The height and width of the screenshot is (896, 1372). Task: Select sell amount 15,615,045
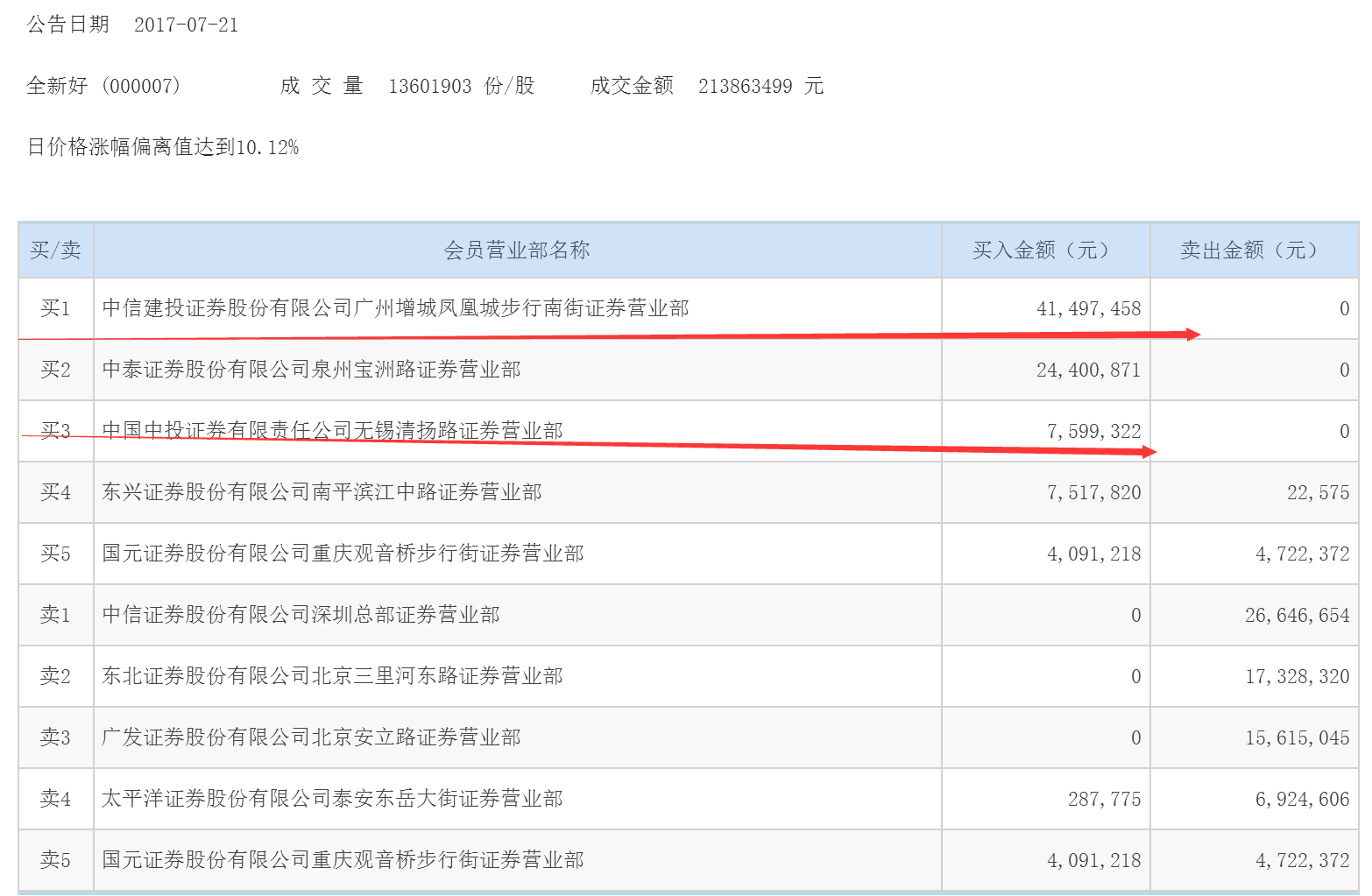1298,737
